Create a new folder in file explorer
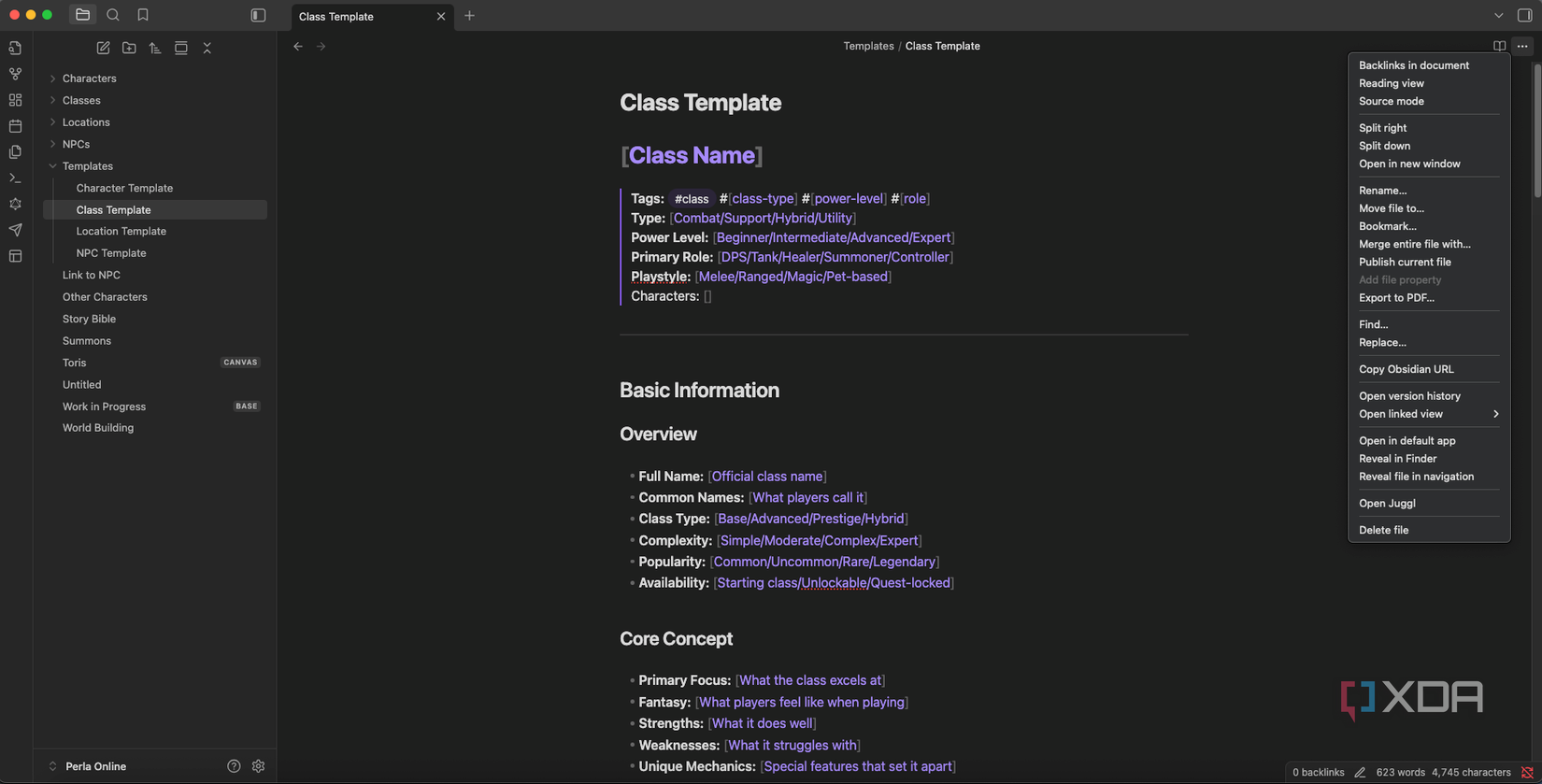Image resolution: width=1542 pixels, height=784 pixels. coord(129,48)
